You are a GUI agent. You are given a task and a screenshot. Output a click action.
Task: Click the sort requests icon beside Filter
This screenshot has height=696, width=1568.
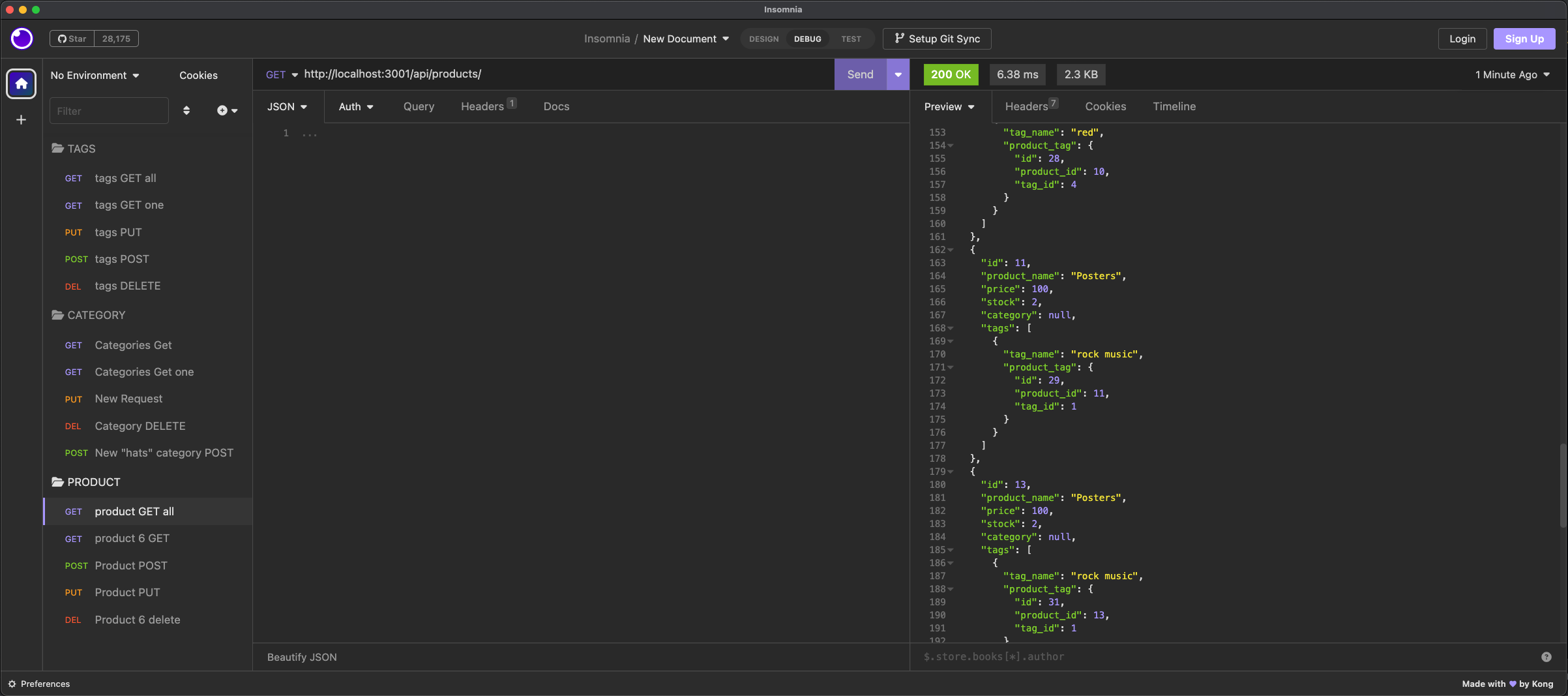[187, 110]
